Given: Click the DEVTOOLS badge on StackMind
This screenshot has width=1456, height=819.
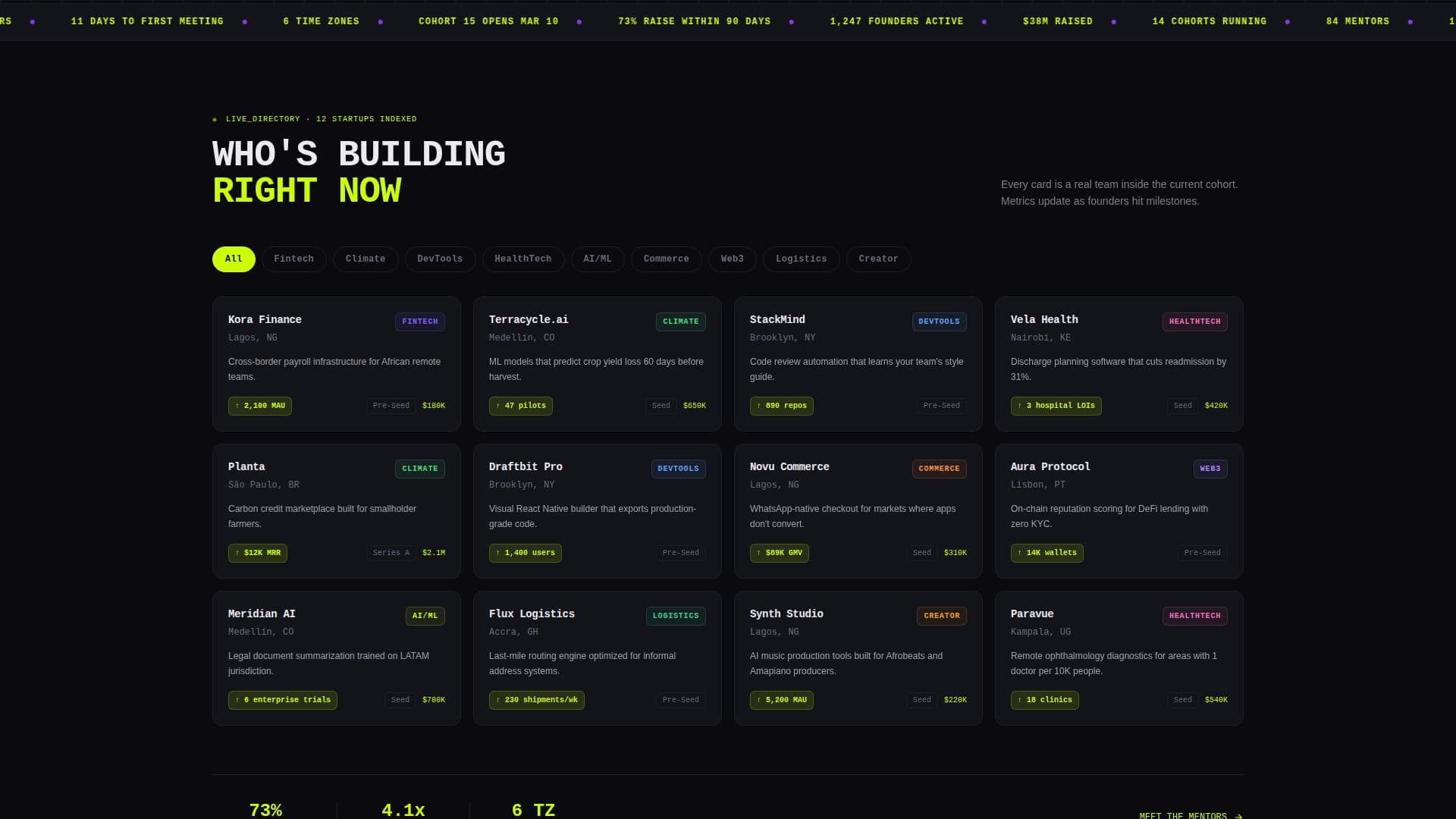Looking at the screenshot, I should tap(939, 321).
